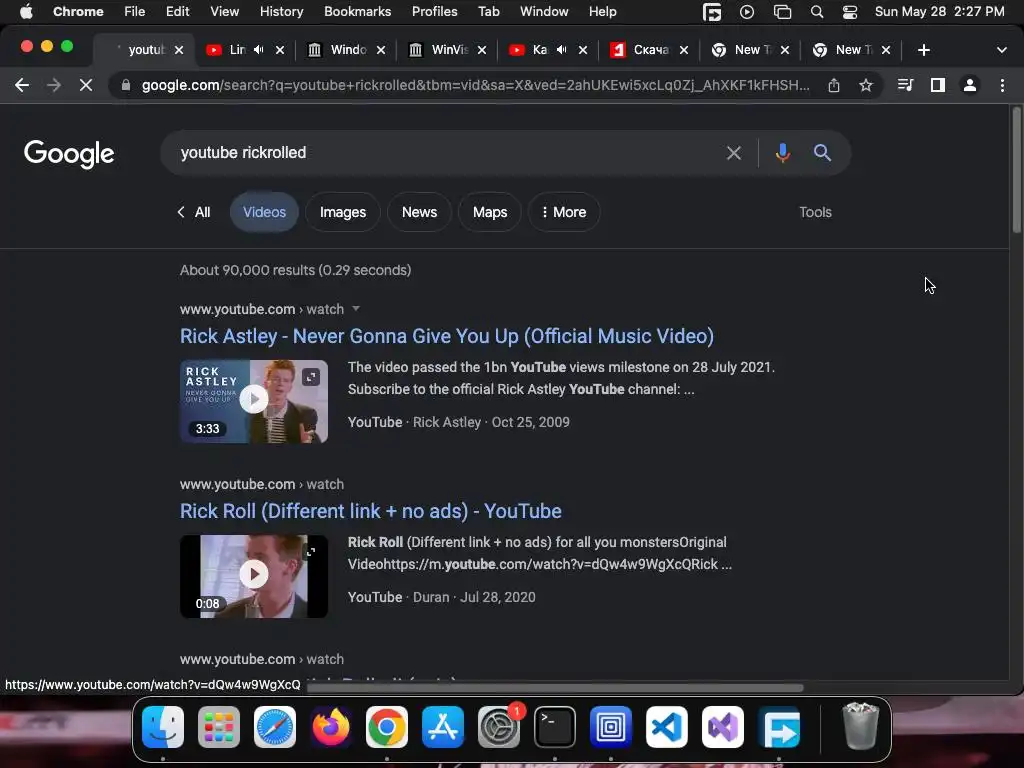The image size is (1024, 768).
Task: Open the Trash in the dock
Action: click(861, 726)
